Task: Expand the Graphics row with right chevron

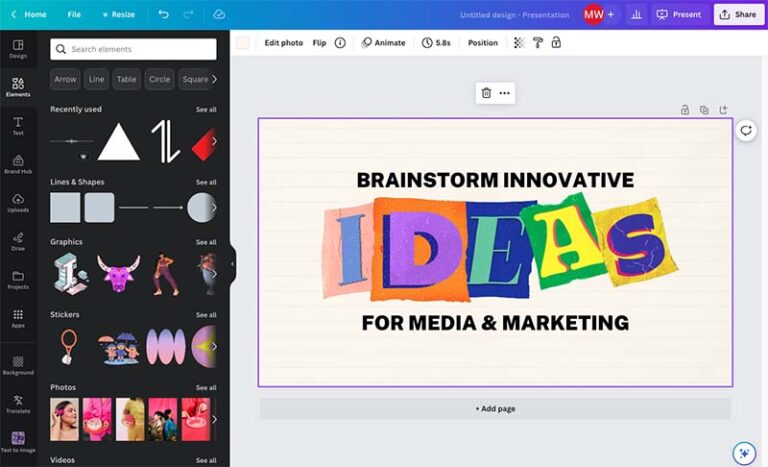Action: [214, 274]
